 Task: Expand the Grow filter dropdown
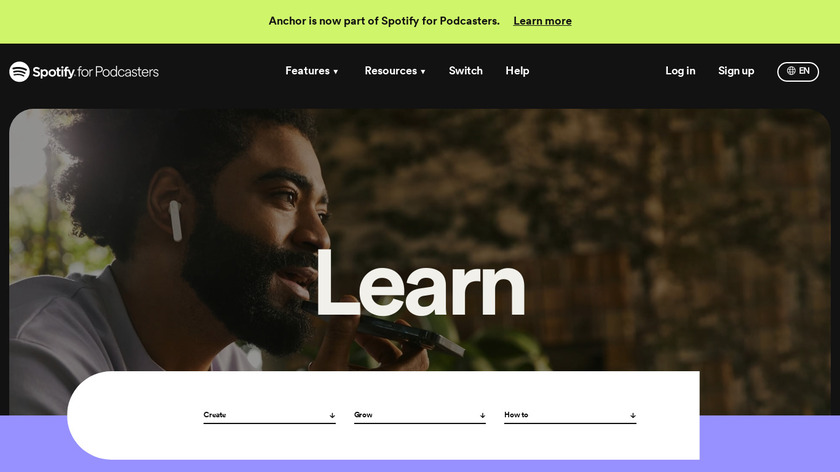420,415
